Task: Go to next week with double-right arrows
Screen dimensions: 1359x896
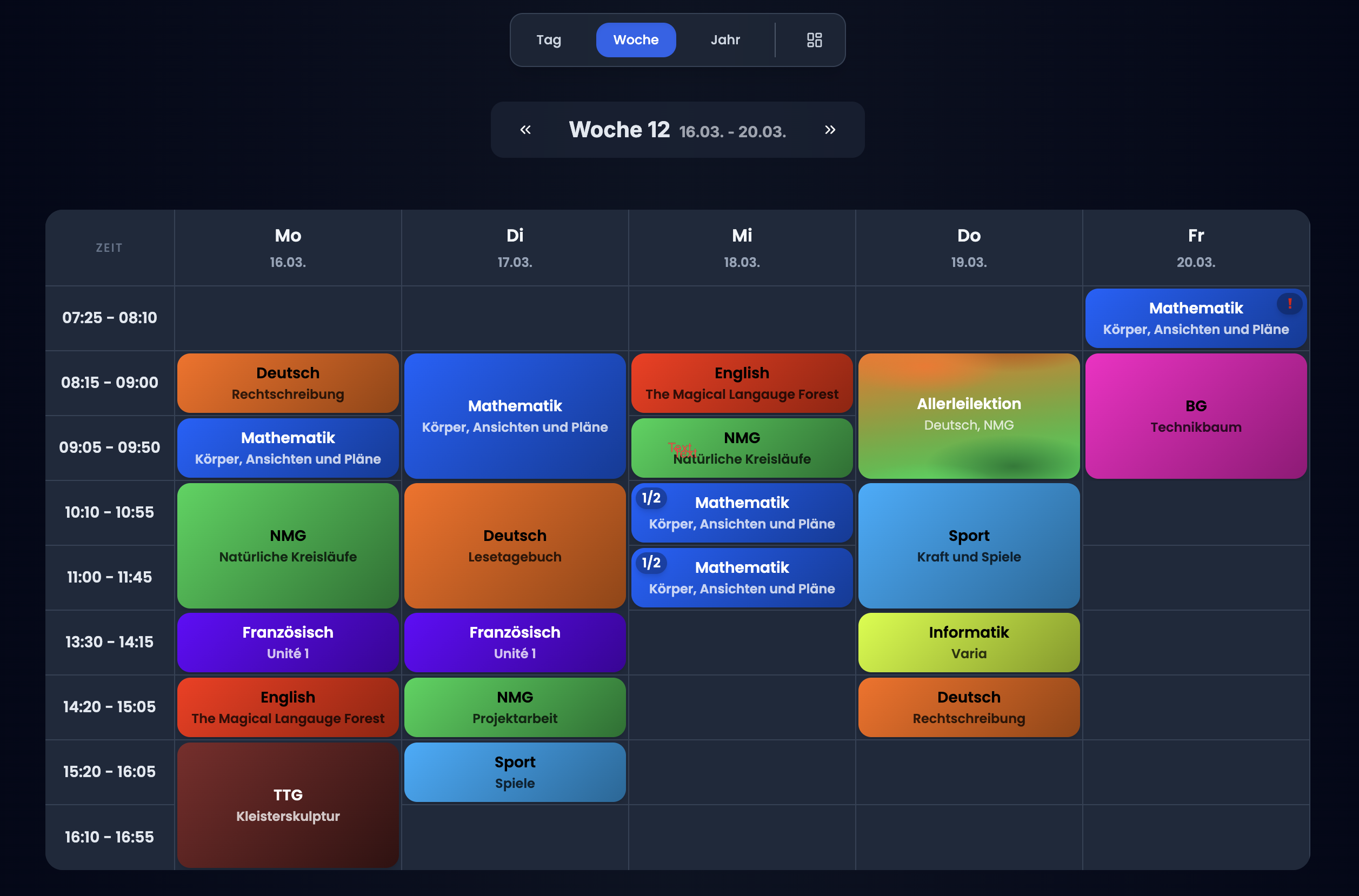Action: click(830, 130)
